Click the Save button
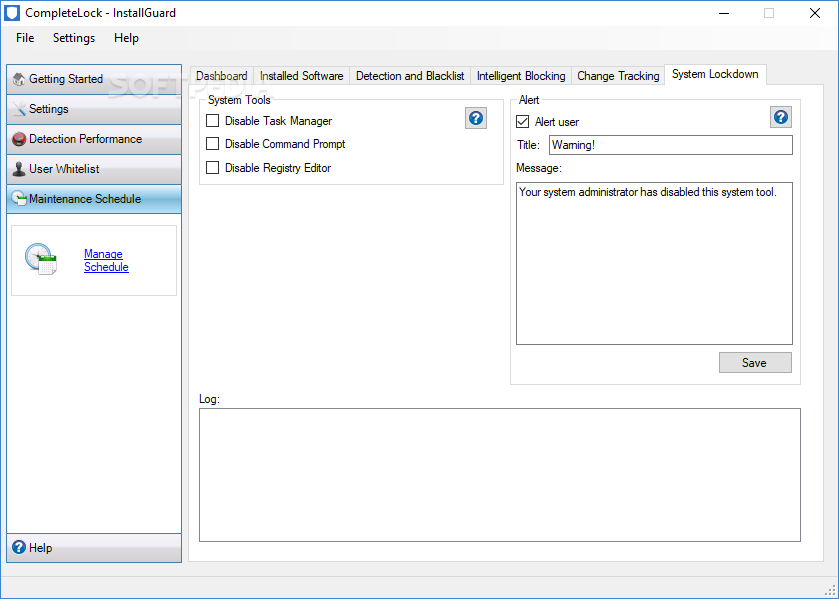The height and width of the screenshot is (599, 839). pyautogui.click(x=755, y=362)
